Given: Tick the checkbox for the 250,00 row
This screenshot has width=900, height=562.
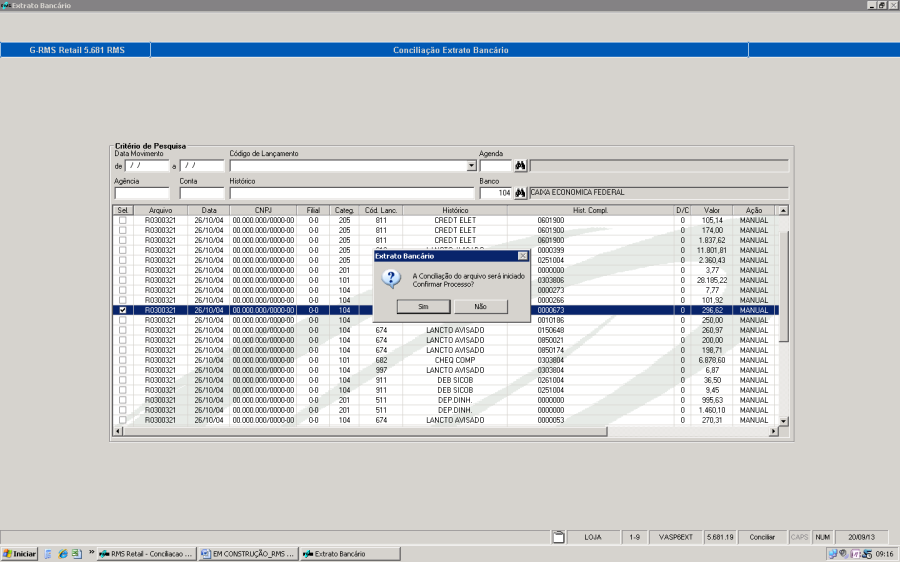Looking at the screenshot, I should pos(123,320).
